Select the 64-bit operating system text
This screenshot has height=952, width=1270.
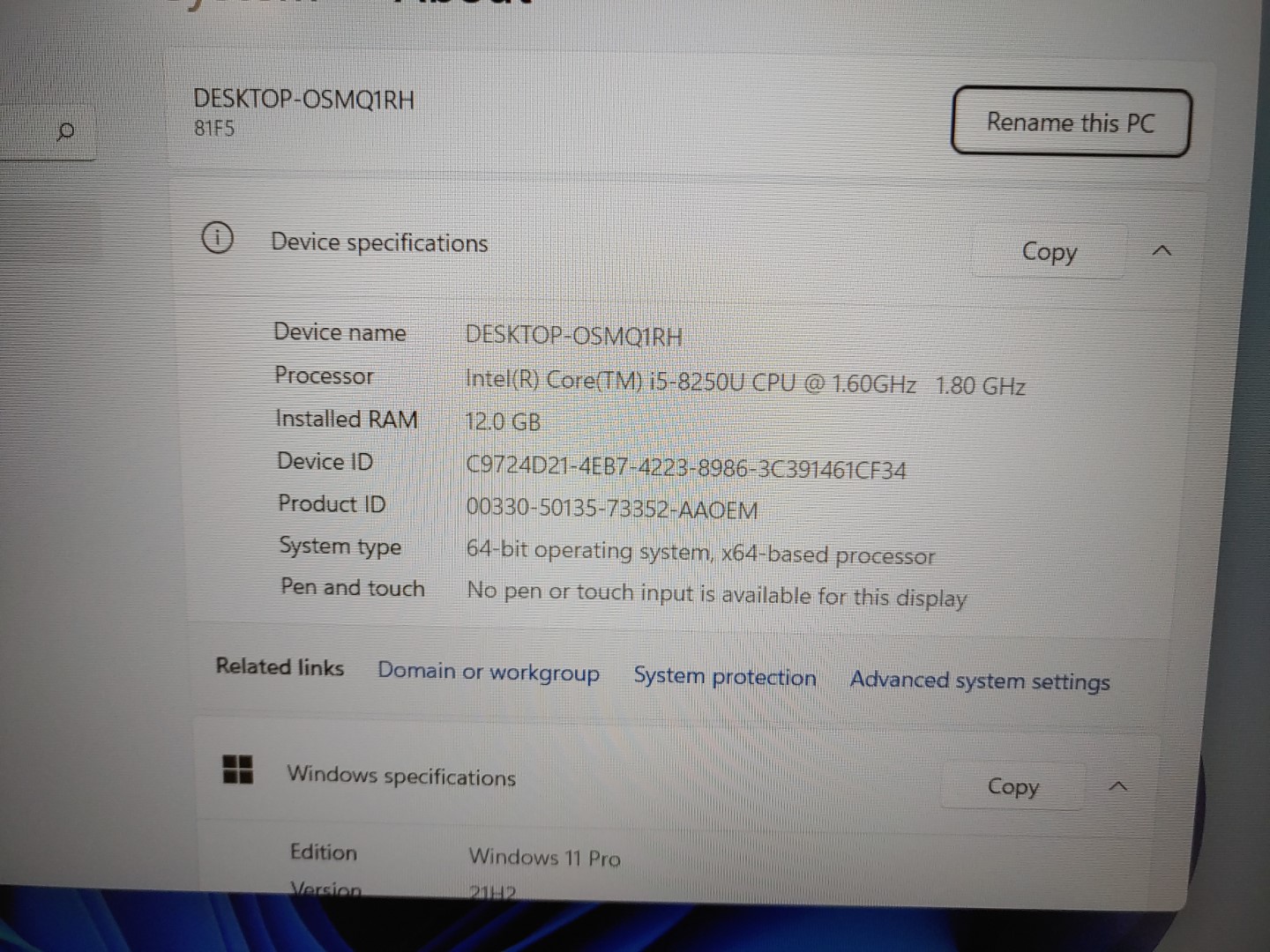point(700,553)
